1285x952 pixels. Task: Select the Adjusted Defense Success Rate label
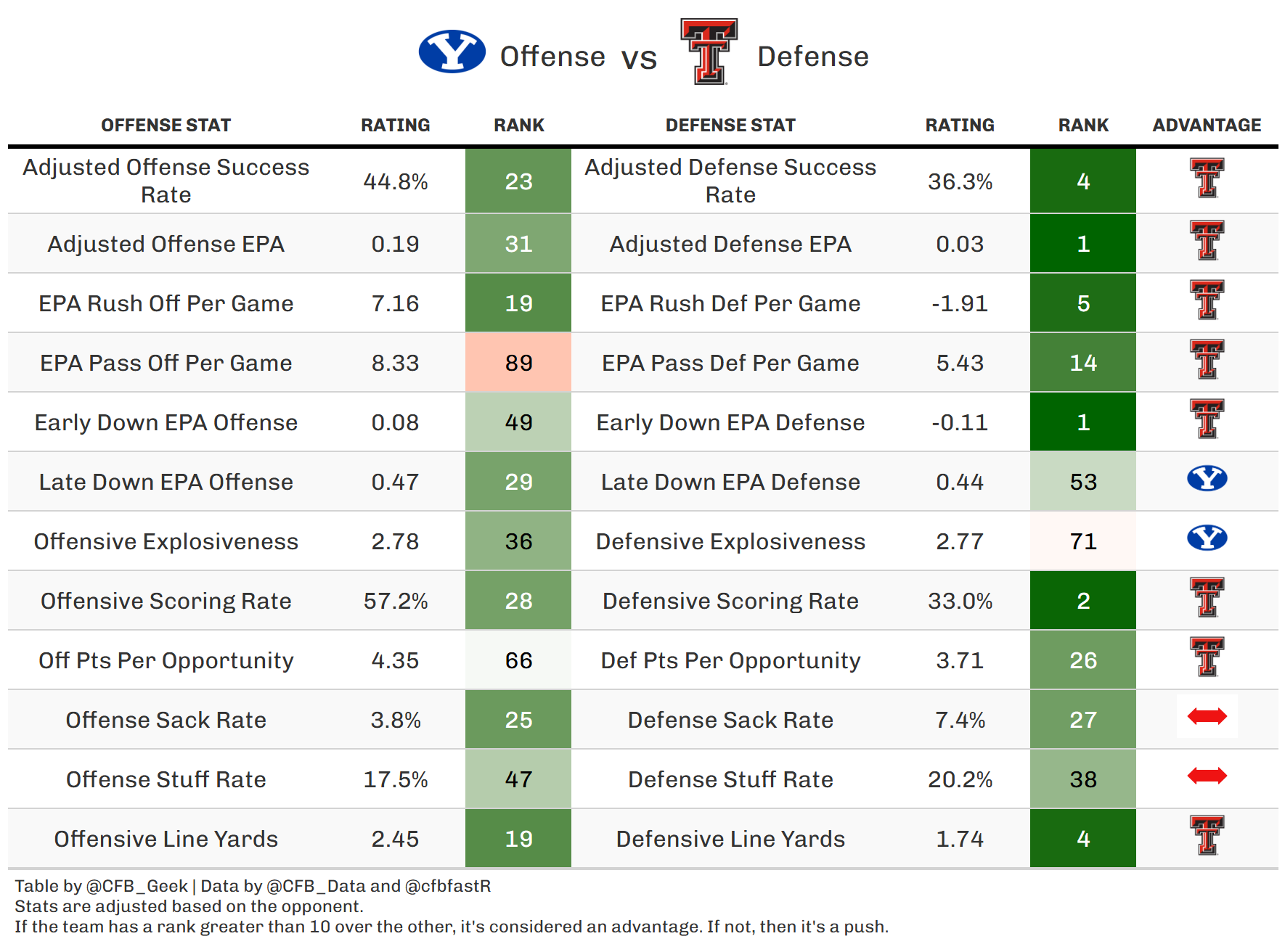730,181
